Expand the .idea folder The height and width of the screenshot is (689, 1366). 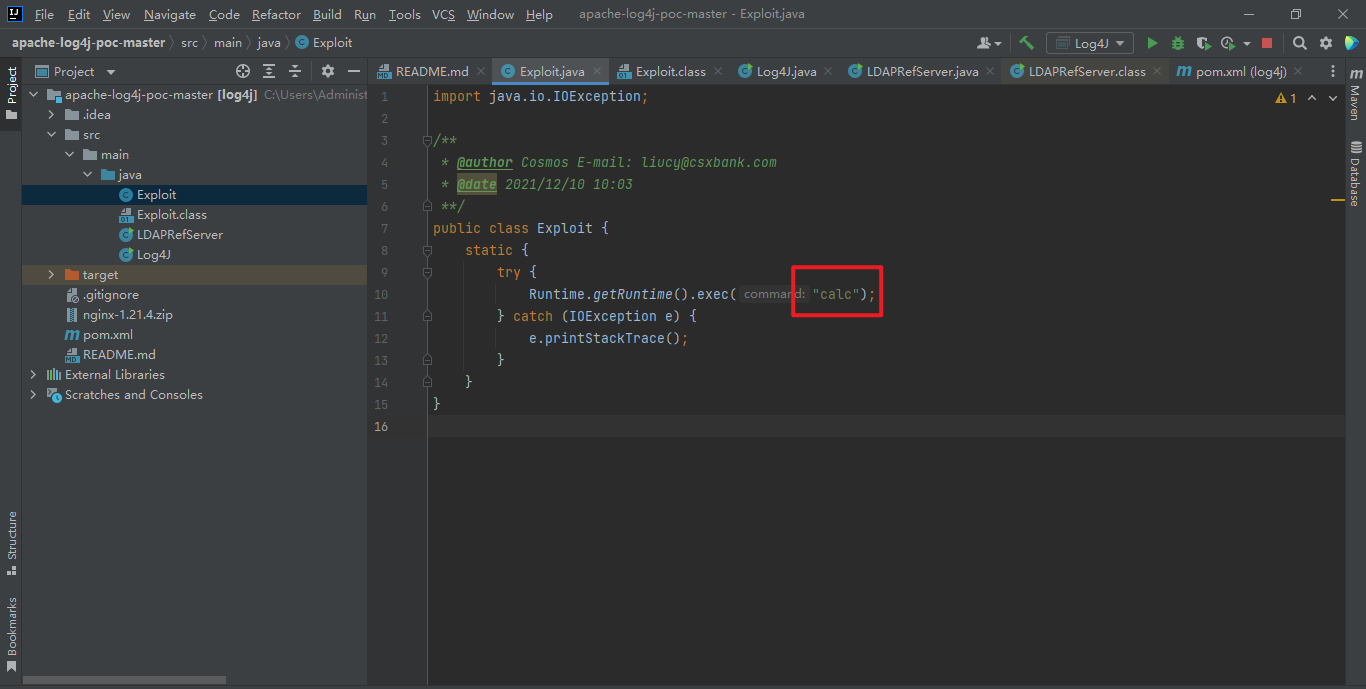click(x=51, y=115)
